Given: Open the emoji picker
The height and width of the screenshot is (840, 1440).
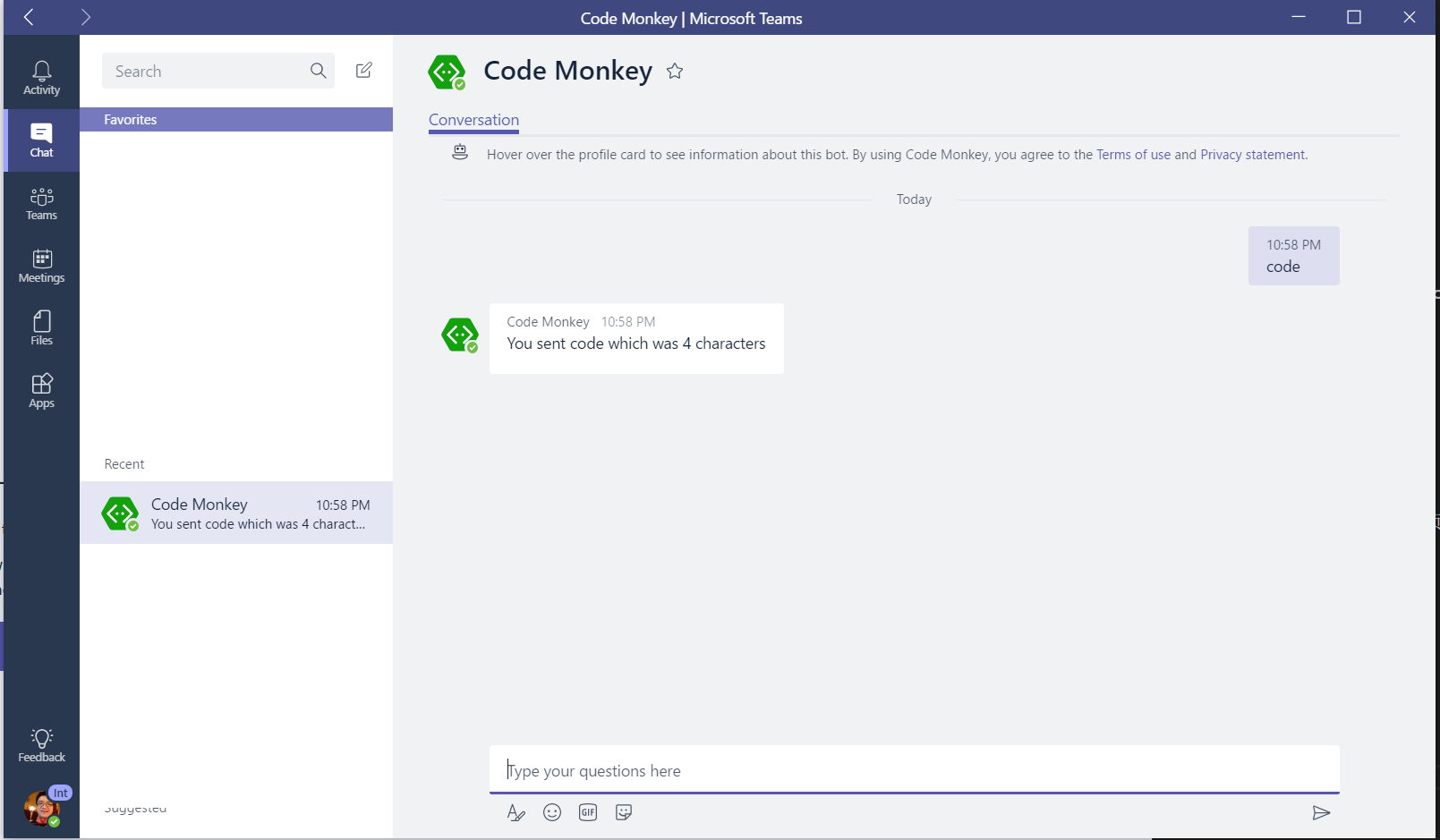Looking at the screenshot, I should [552, 812].
